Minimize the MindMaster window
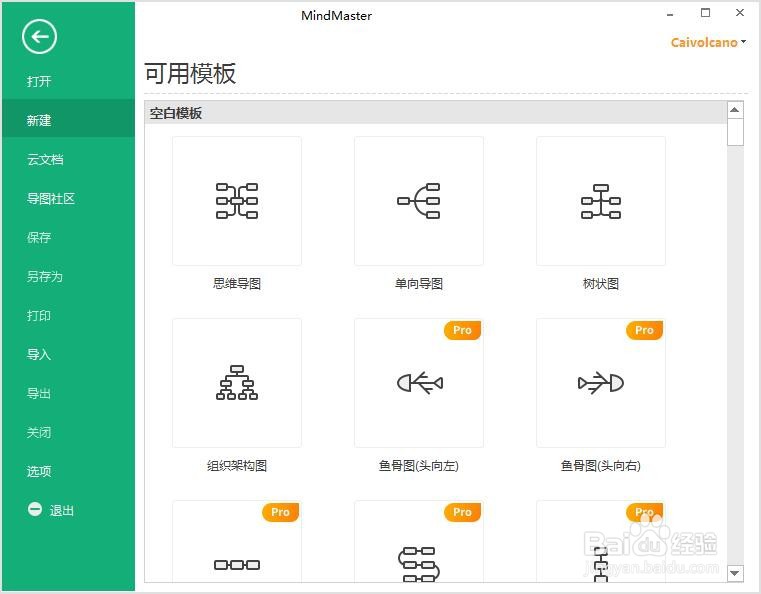 (x=670, y=15)
